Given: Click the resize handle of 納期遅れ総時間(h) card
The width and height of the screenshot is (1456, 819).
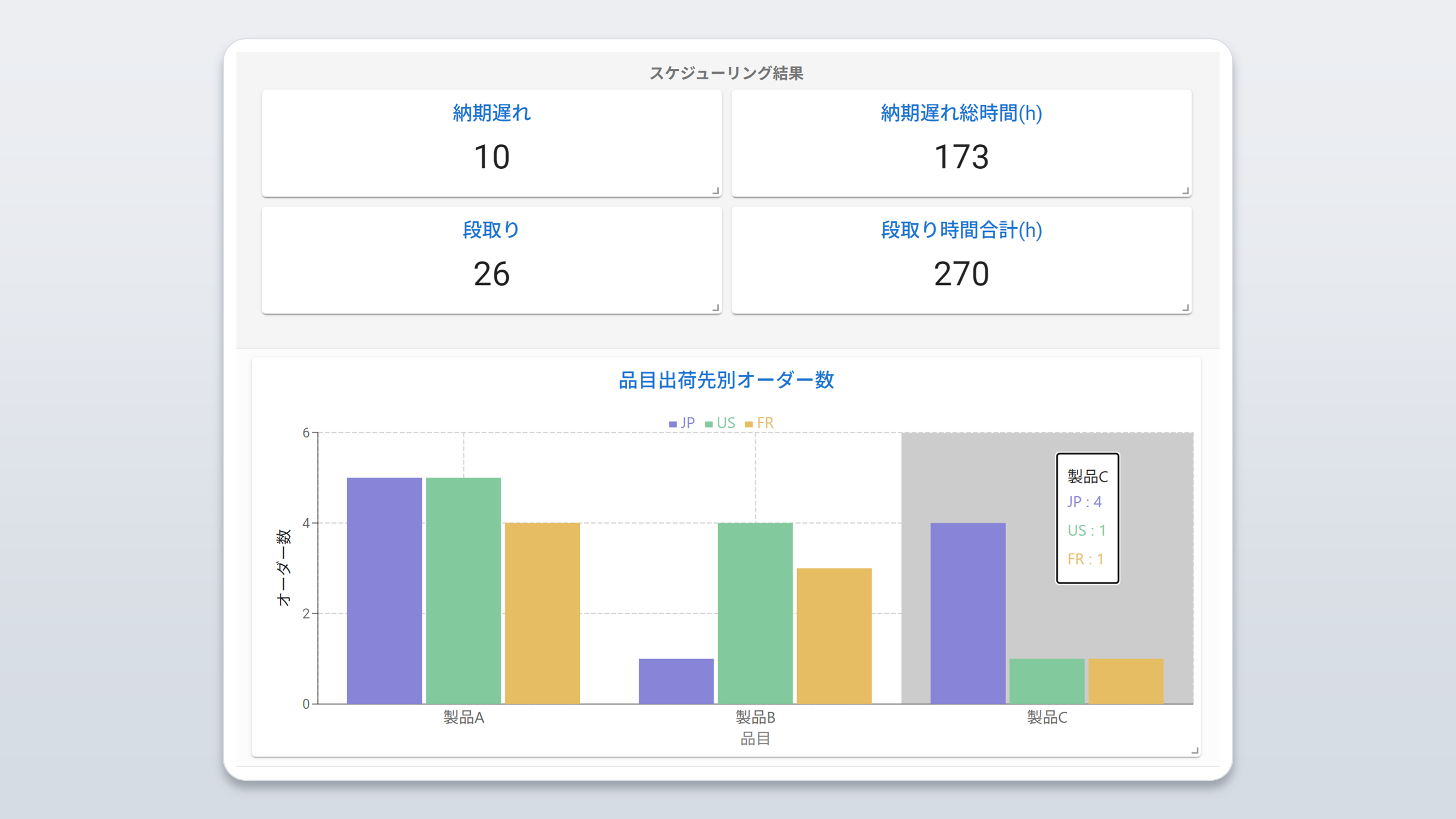Looking at the screenshot, I should tap(1185, 191).
